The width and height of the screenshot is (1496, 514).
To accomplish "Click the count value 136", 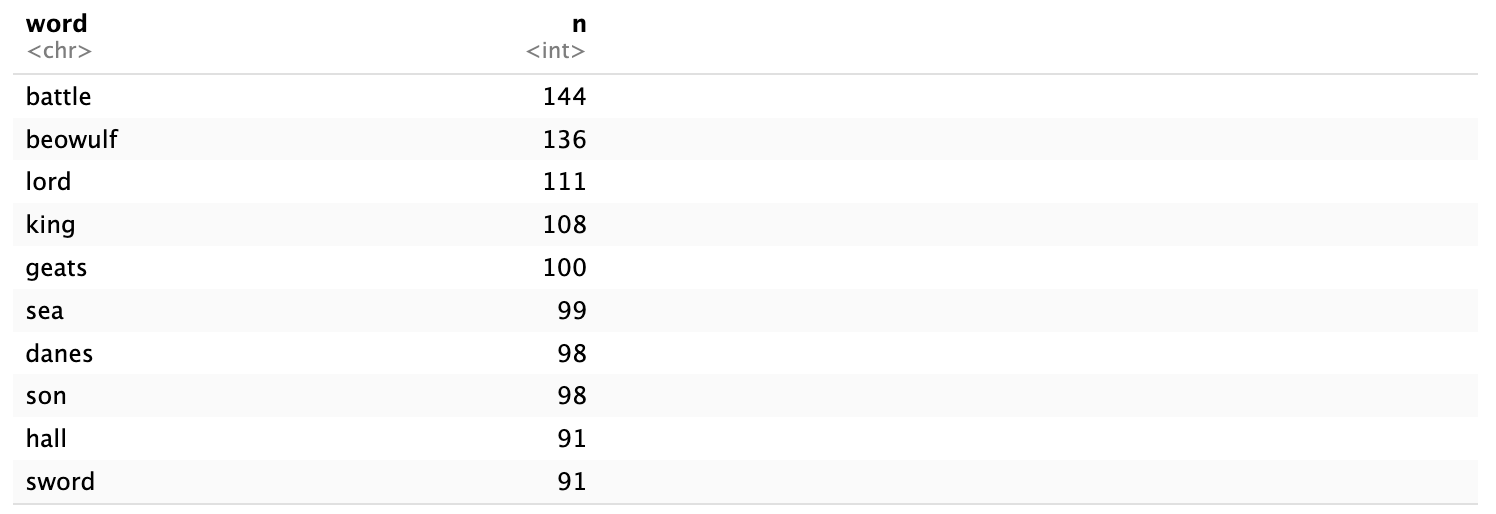I will click(564, 140).
